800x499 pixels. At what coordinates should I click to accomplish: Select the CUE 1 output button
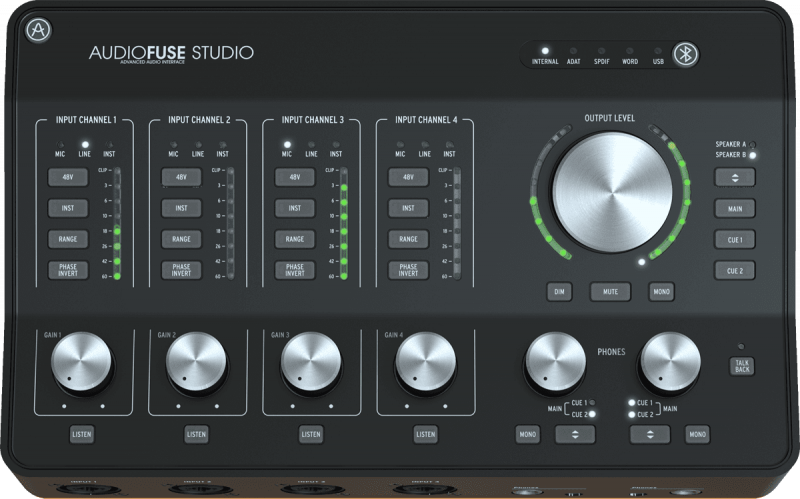pyautogui.click(x=734, y=240)
